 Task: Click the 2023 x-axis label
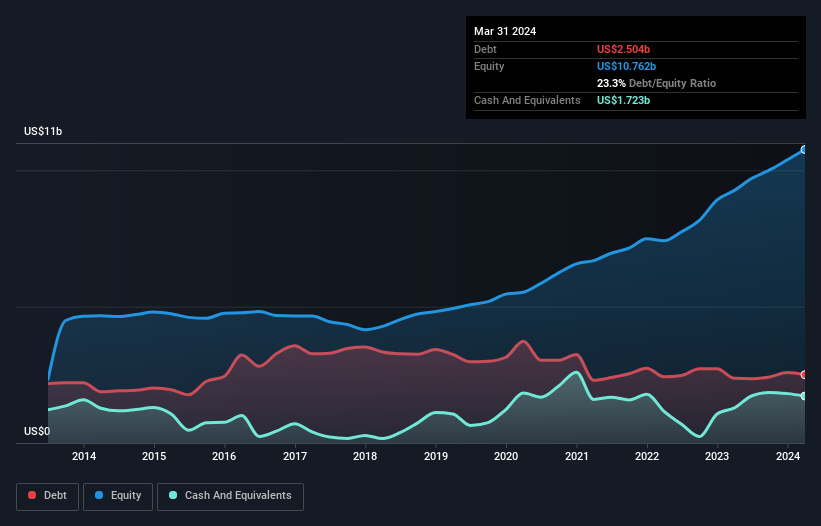click(717, 456)
